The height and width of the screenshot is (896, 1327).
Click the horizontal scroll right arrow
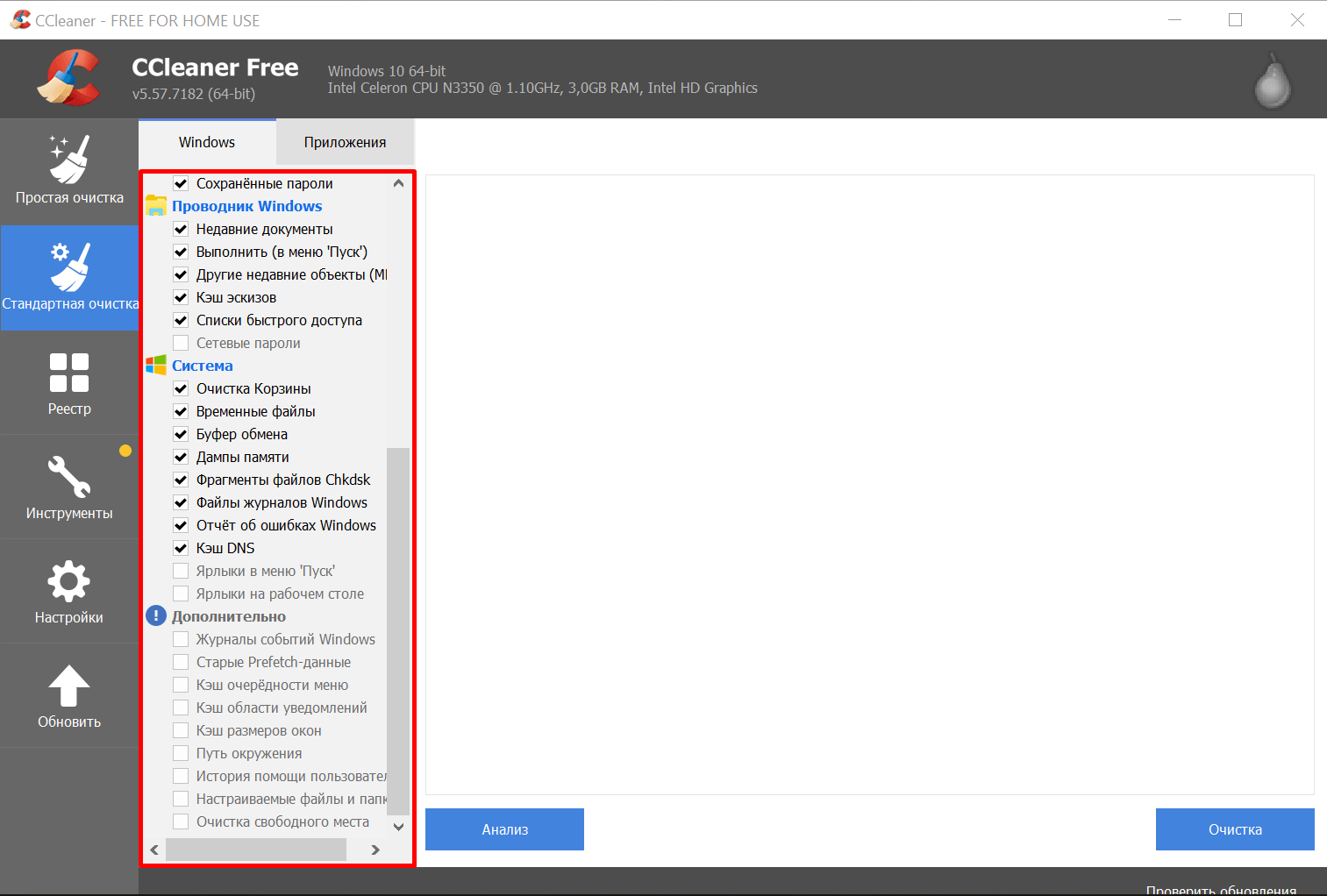(x=375, y=850)
